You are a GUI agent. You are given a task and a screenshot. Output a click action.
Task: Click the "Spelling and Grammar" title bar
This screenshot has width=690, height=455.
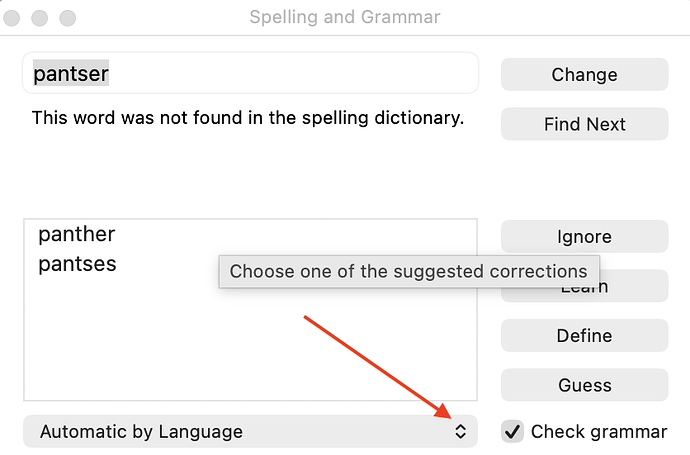click(344, 18)
